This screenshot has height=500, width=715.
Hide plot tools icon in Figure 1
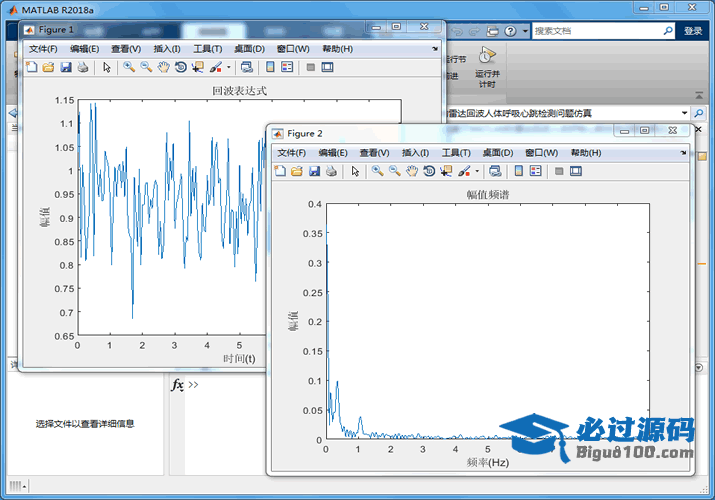click(311, 67)
